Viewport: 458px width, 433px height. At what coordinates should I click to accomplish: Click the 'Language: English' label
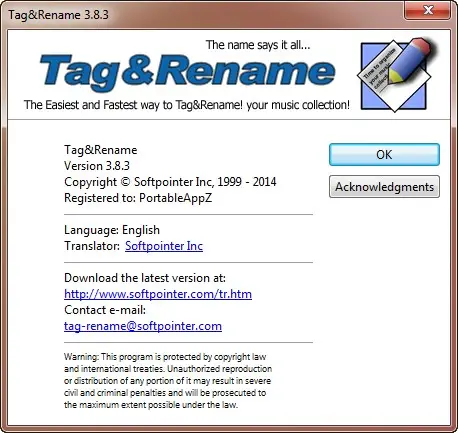pyautogui.click(x=112, y=230)
